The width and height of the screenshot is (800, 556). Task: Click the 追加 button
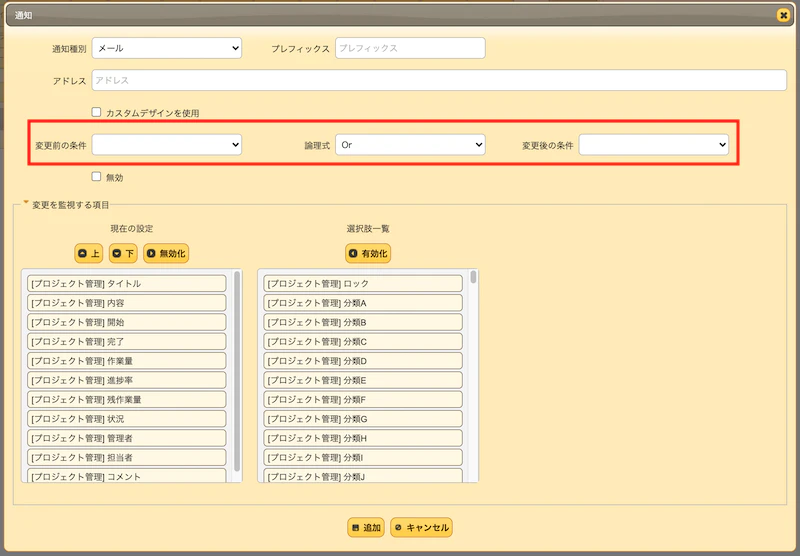click(366, 527)
